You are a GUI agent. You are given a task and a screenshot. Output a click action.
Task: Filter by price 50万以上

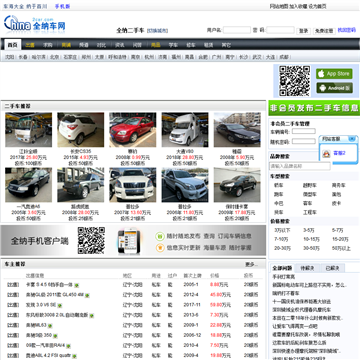click(341, 248)
